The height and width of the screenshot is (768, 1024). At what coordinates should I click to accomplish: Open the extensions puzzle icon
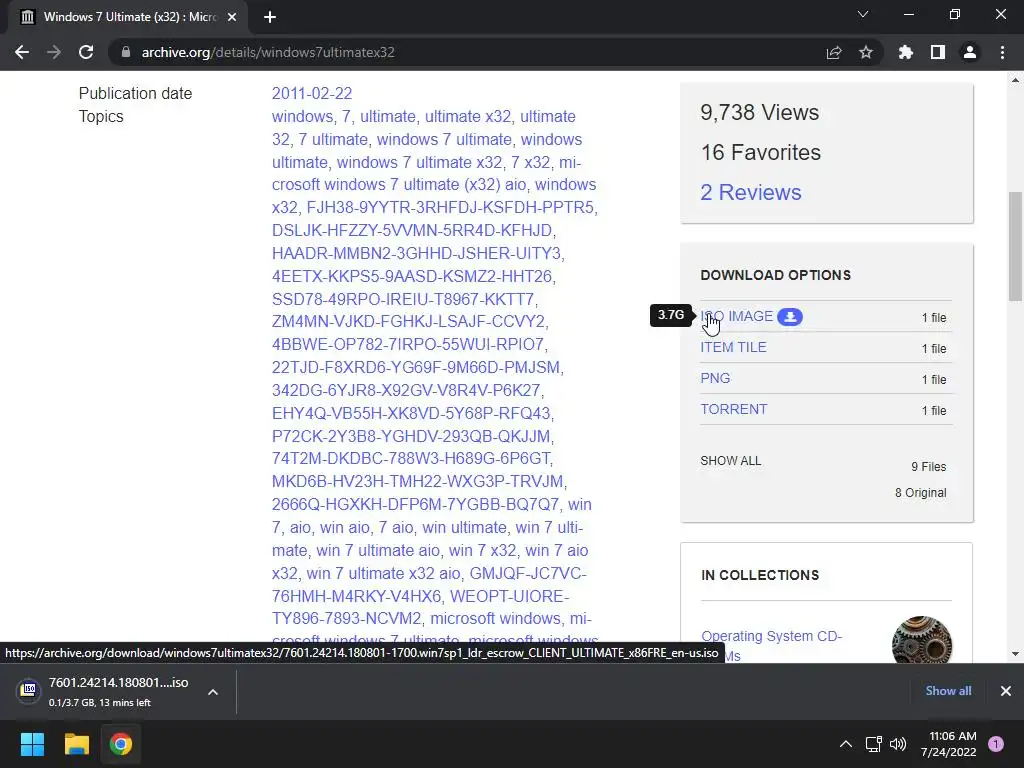click(x=905, y=52)
